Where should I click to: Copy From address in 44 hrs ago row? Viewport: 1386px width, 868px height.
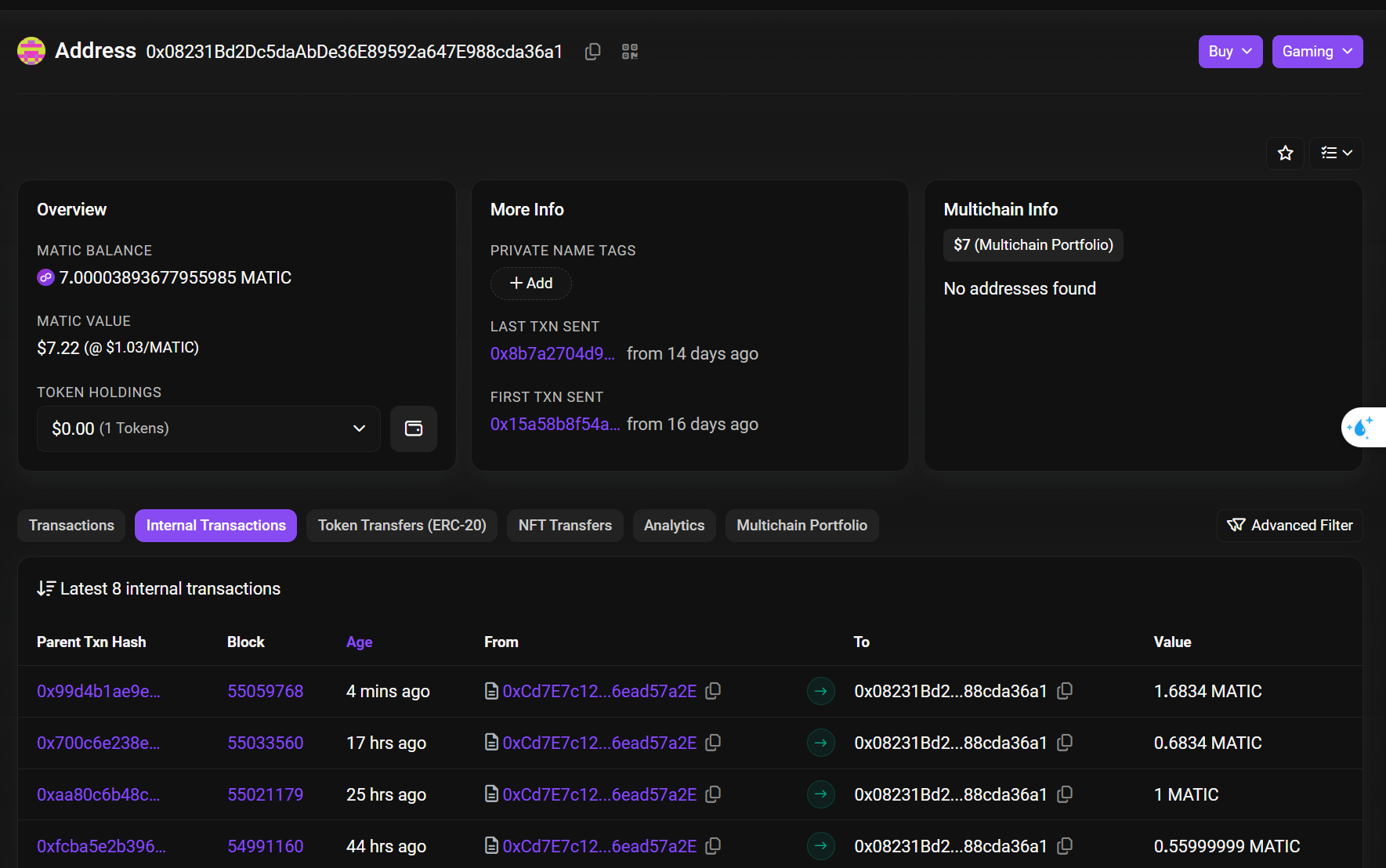(713, 846)
